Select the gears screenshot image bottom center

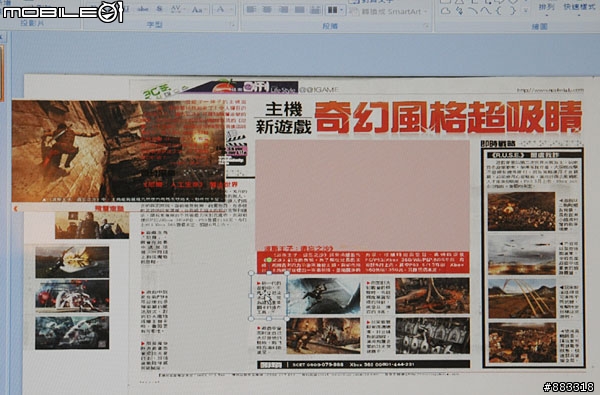click(x=432, y=336)
